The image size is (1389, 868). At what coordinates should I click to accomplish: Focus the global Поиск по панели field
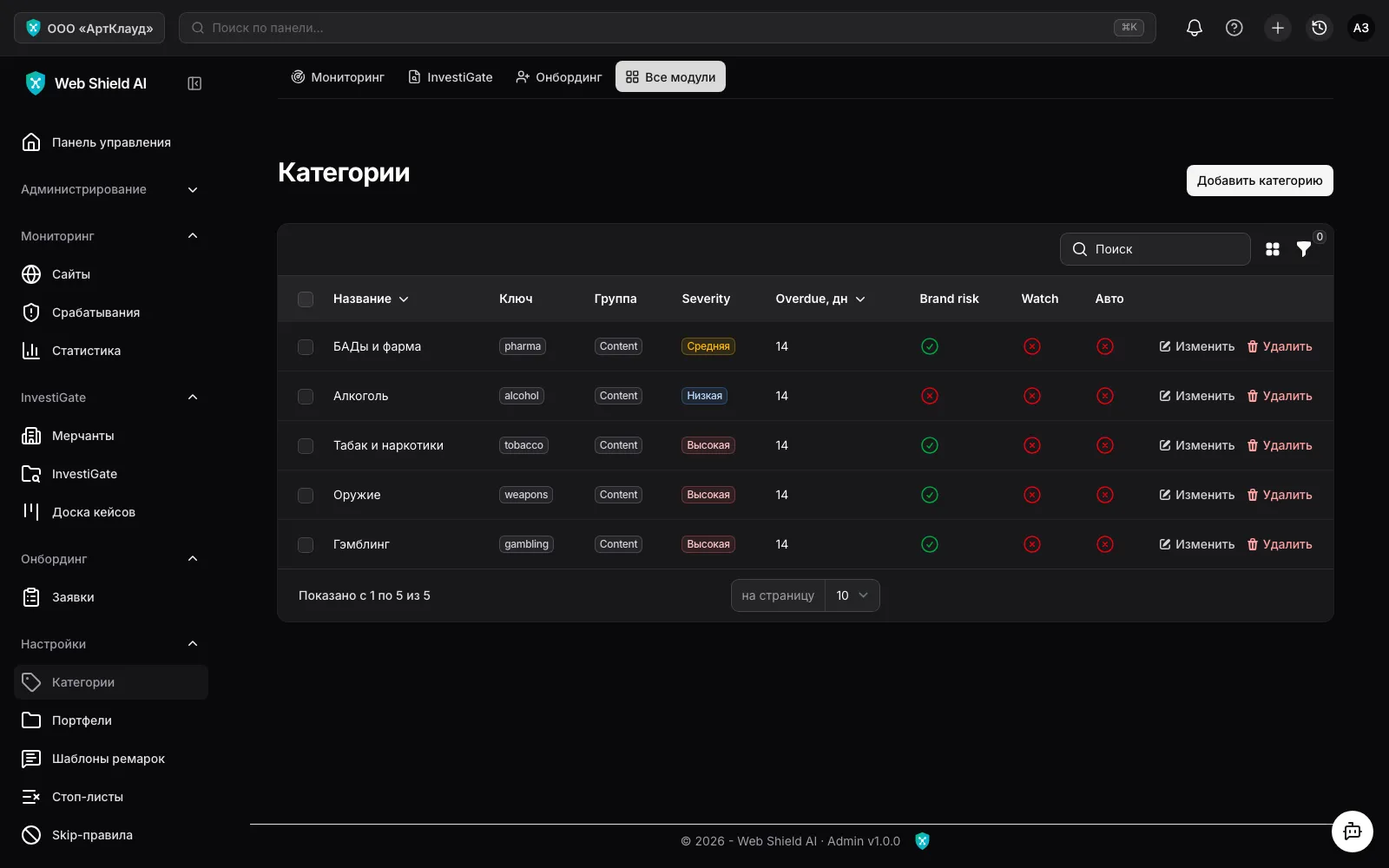point(667,28)
